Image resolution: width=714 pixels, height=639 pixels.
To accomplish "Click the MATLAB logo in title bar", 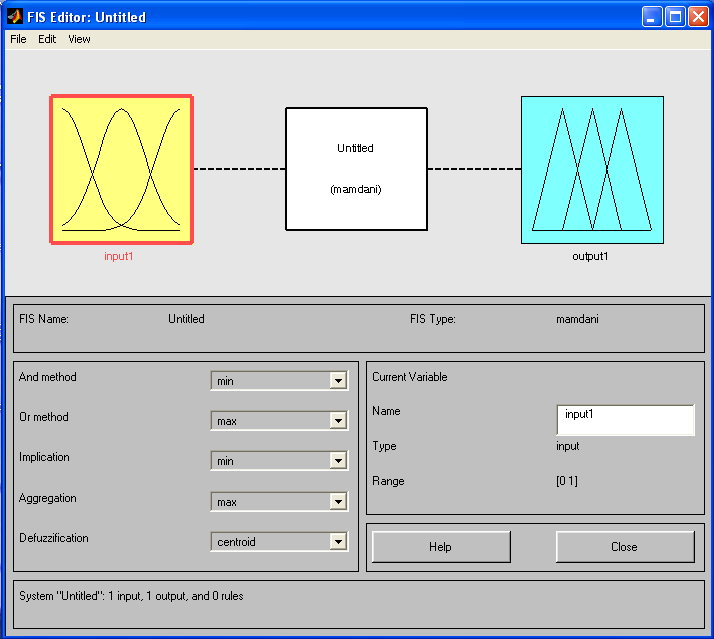I will (15, 17).
